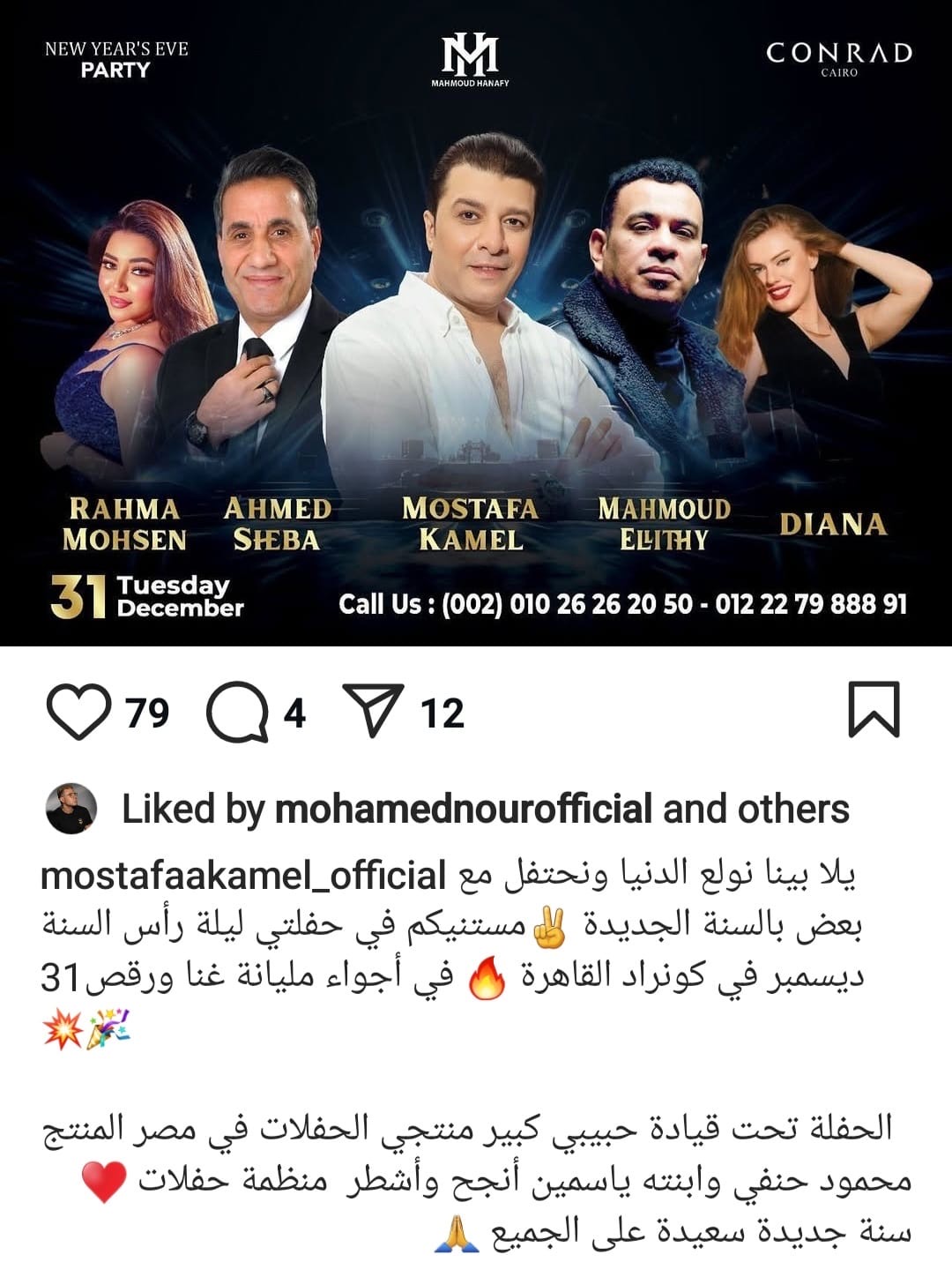
Task: Tap the Mahmoud Hanafy MH logo on the poster
Action: point(470,60)
